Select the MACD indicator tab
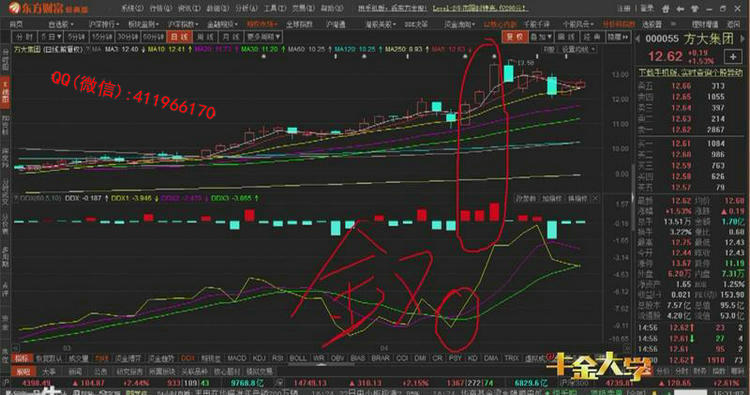750x395 pixels. [236, 358]
